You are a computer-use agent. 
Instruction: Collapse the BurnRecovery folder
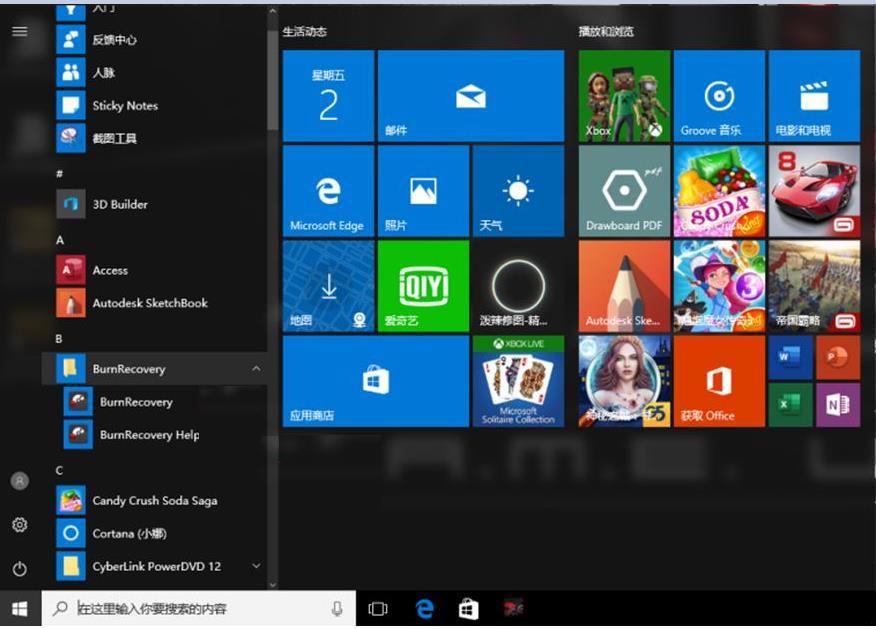(256, 369)
